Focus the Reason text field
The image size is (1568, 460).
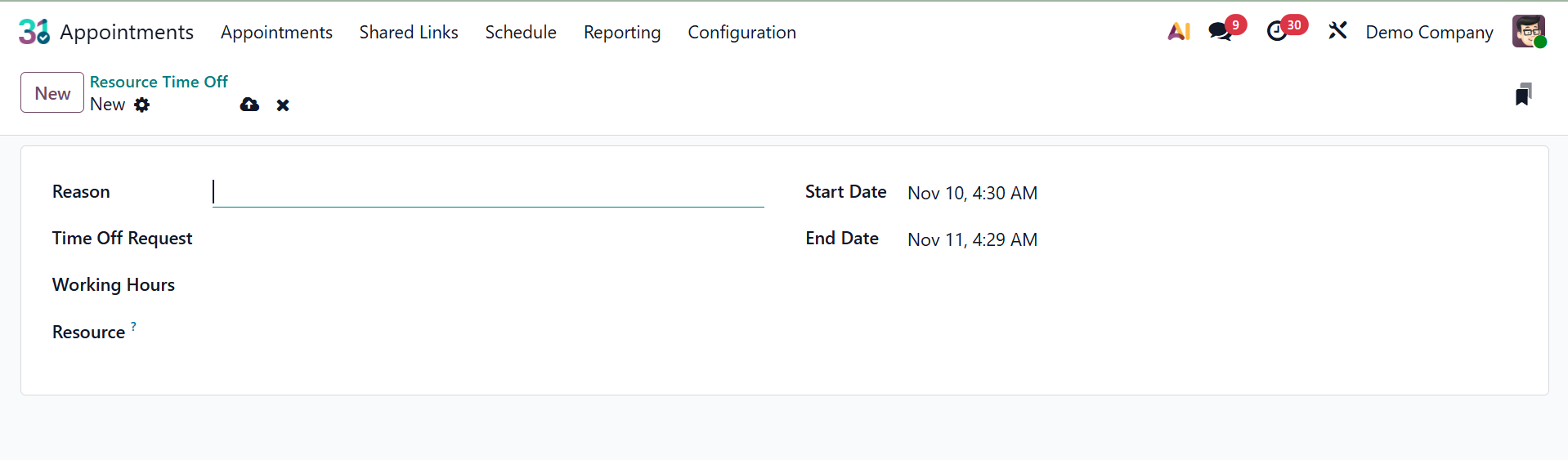[x=488, y=192]
